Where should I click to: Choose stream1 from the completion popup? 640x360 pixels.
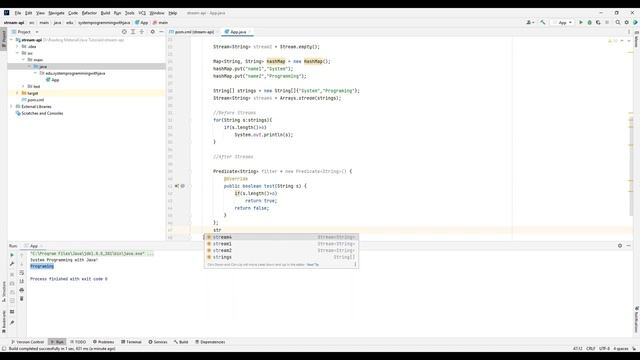point(281,244)
